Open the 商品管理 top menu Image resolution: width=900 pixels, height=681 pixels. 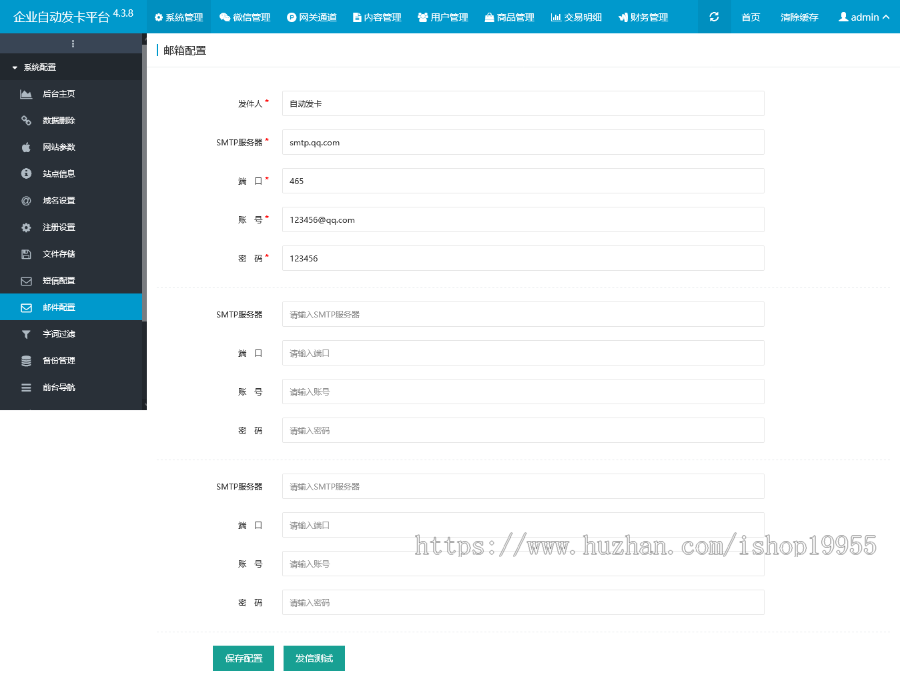(x=510, y=17)
